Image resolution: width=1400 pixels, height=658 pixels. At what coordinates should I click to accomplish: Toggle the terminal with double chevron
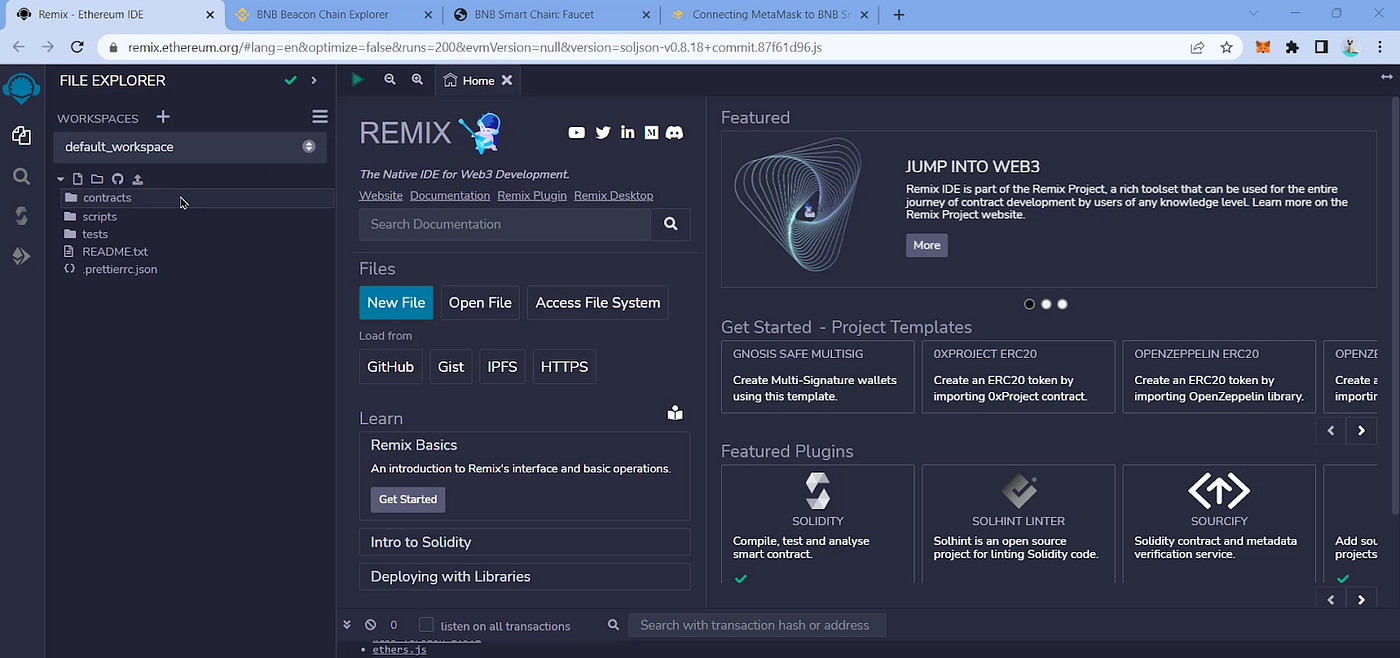click(x=347, y=624)
